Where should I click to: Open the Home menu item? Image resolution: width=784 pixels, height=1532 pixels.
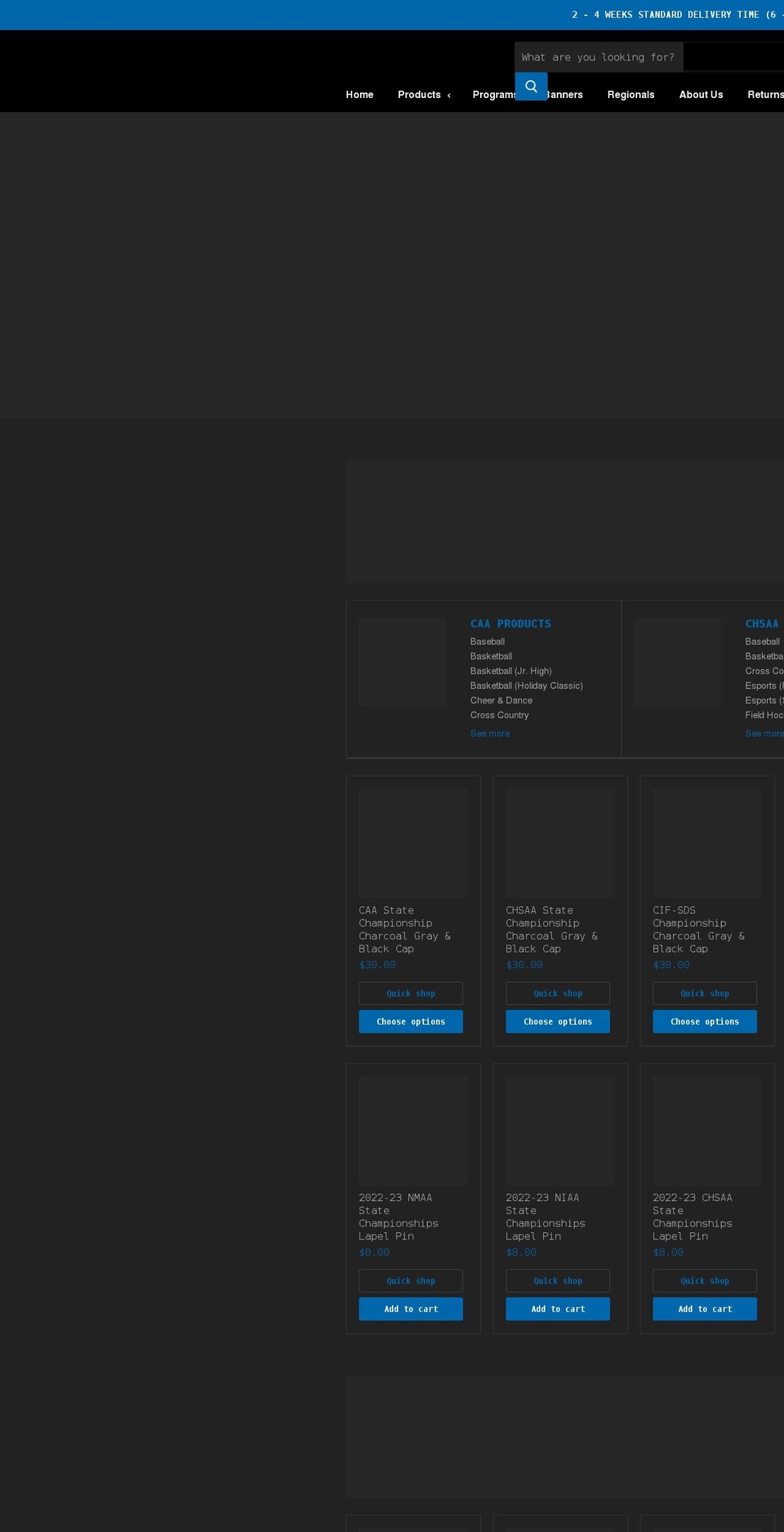click(359, 95)
